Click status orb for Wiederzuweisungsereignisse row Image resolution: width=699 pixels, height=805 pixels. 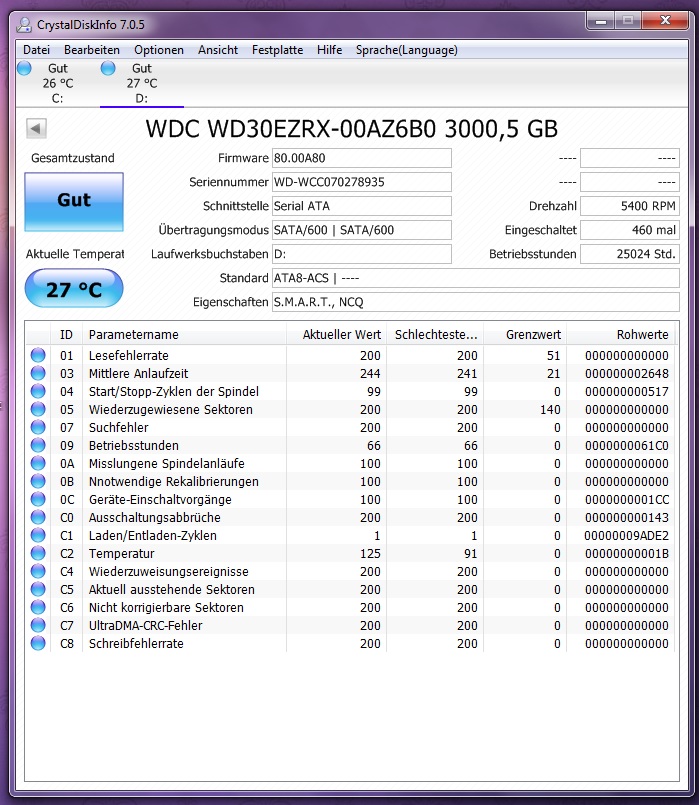coord(38,570)
